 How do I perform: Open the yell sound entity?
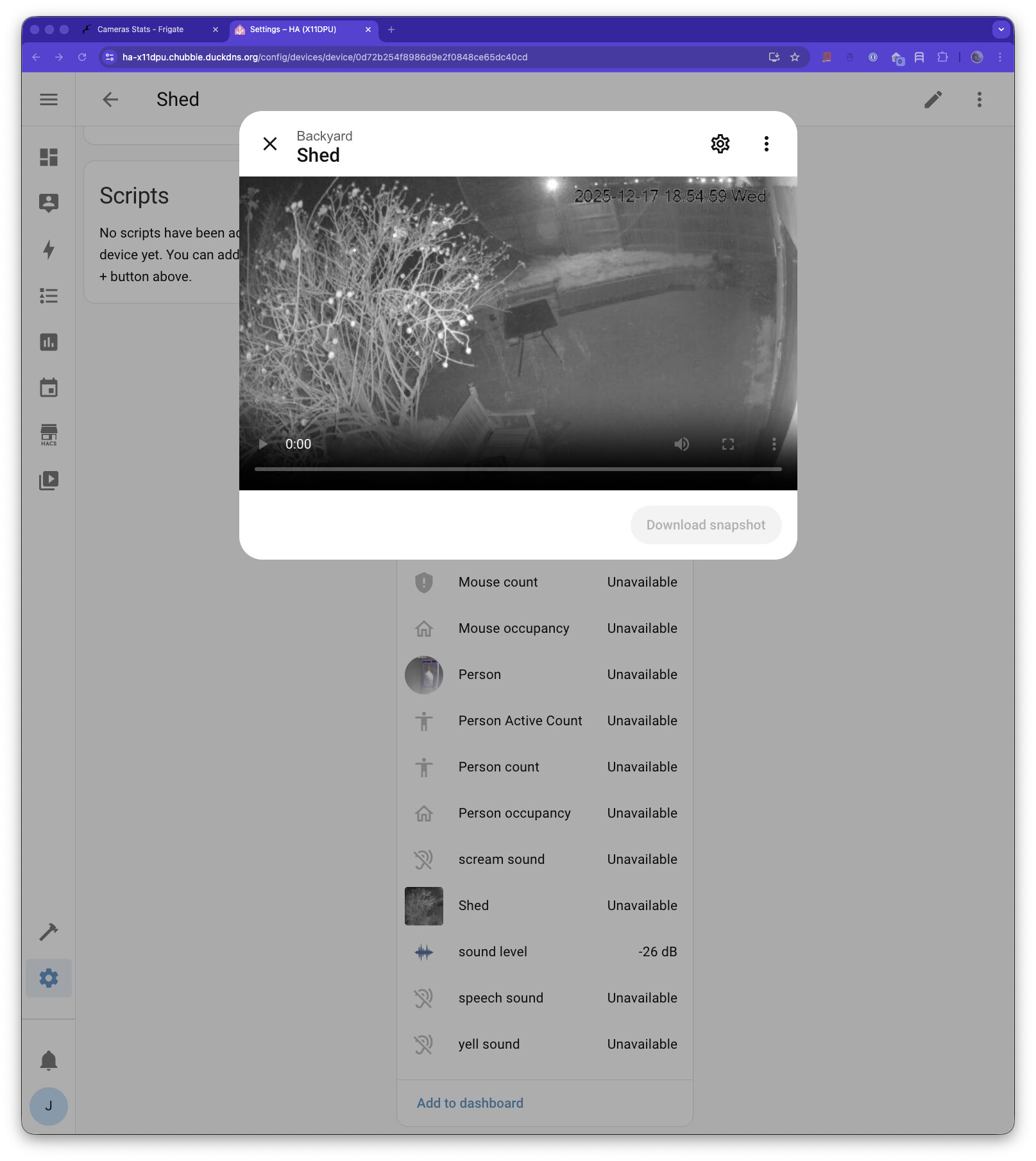(x=545, y=1044)
